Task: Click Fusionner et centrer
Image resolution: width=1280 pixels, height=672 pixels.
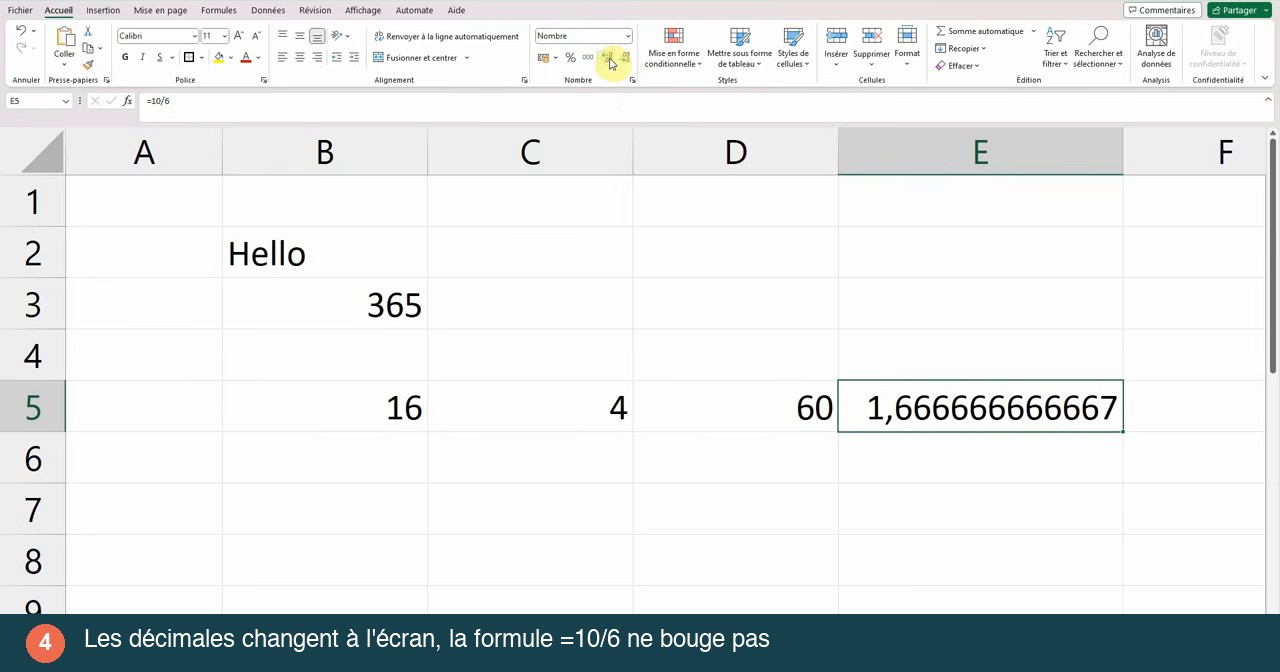Action: tap(415, 58)
